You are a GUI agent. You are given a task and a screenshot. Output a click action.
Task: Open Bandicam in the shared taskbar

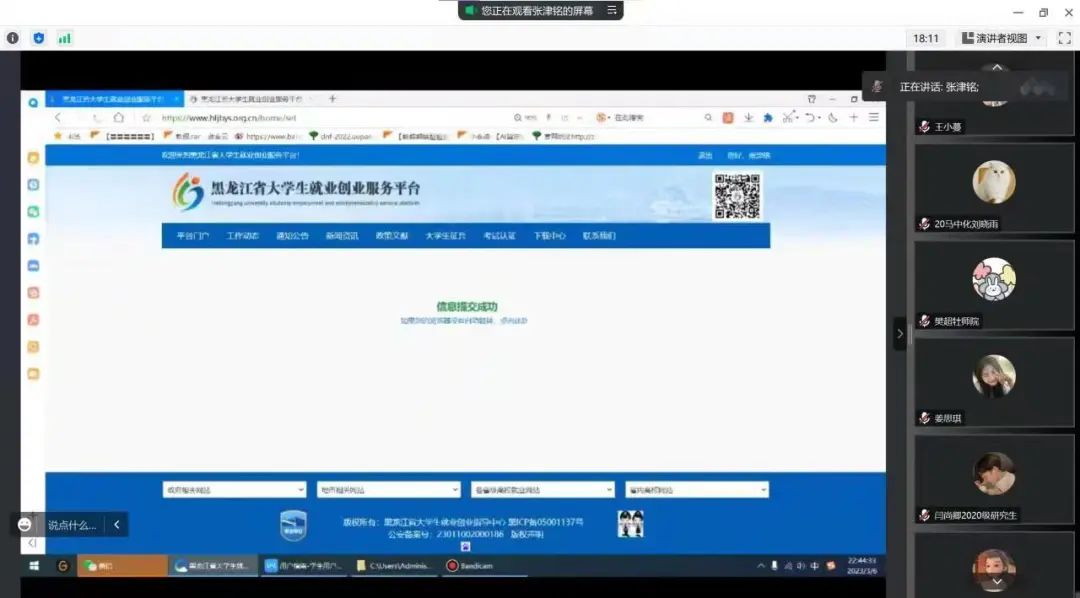pos(484,566)
